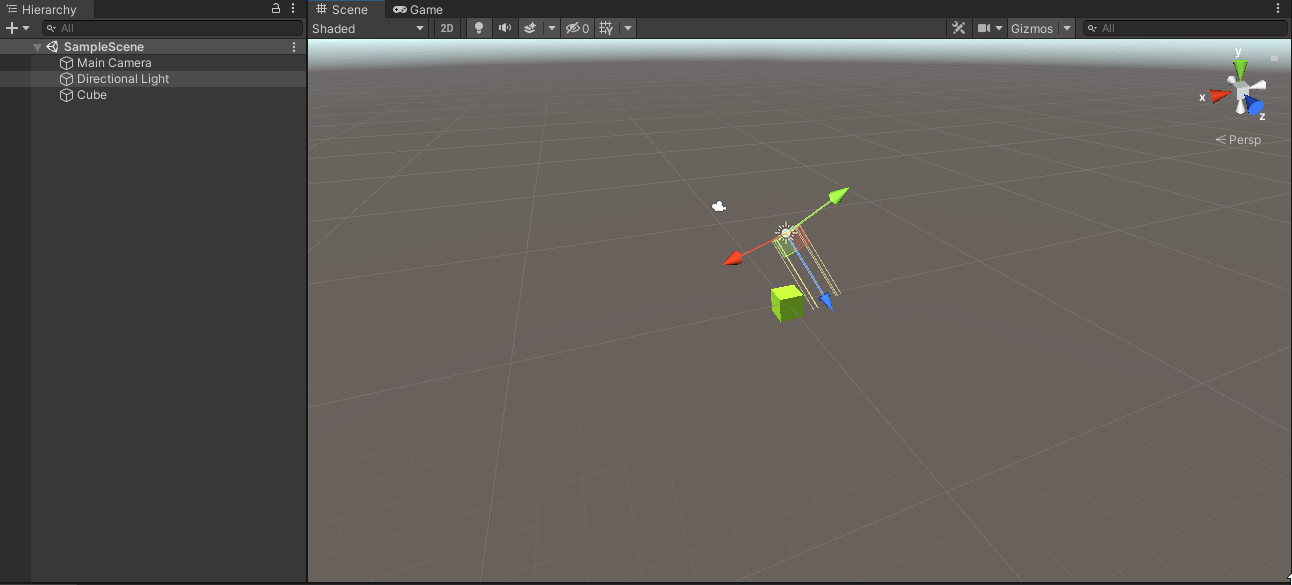Image resolution: width=1292 pixels, height=585 pixels.
Task: Open the effects dropdown arrow
Action: 552,28
